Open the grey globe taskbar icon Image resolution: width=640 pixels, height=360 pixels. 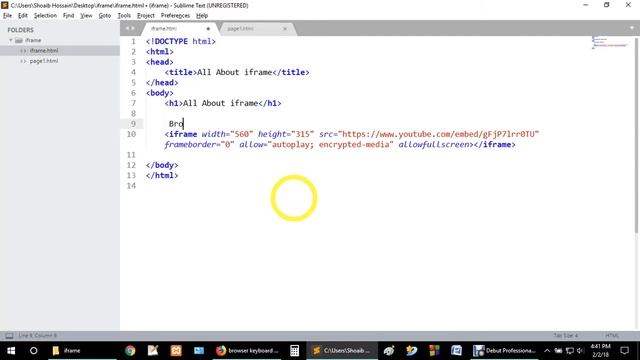coord(389,351)
